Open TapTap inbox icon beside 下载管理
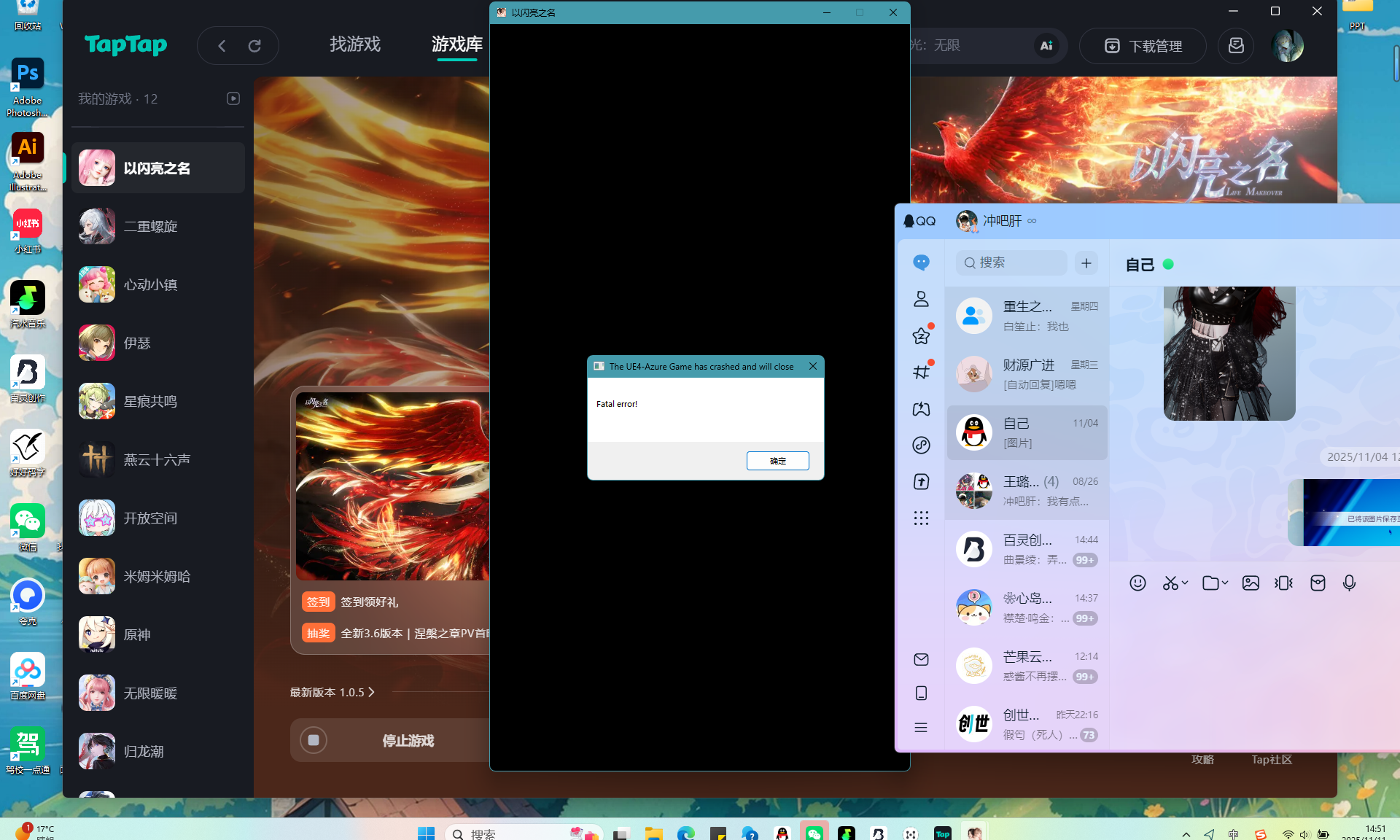The width and height of the screenshot is (1400, 840). pyautogui.click(x=1236, y=46)
